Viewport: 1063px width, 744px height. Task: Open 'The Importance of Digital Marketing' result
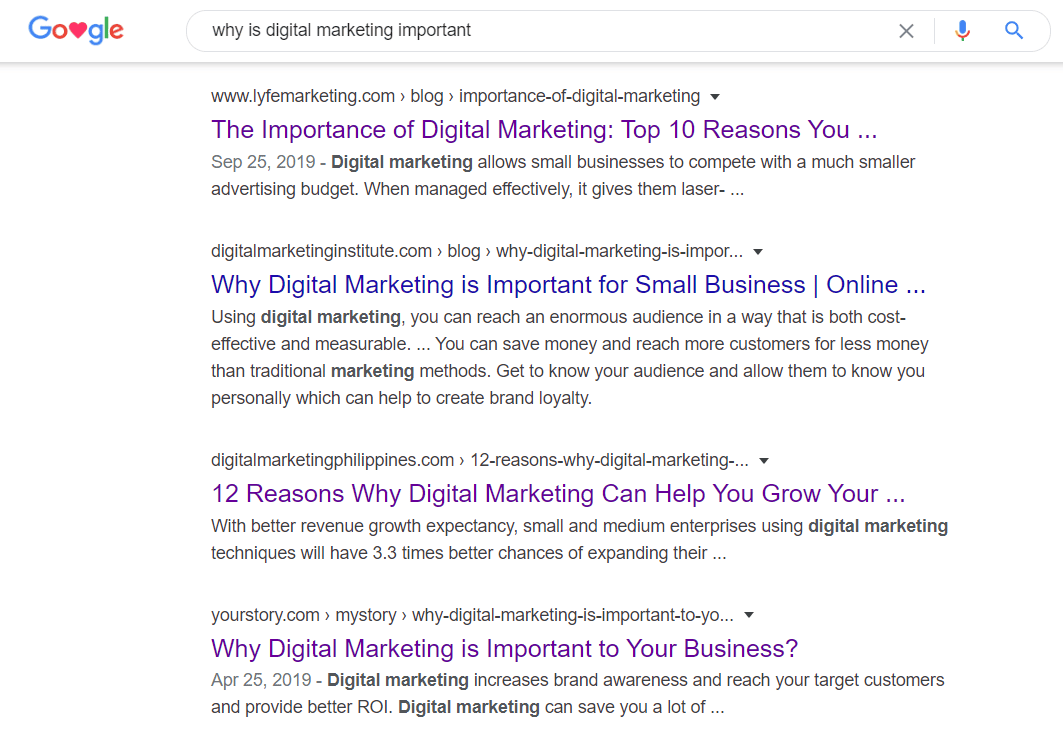pos(544,130)
